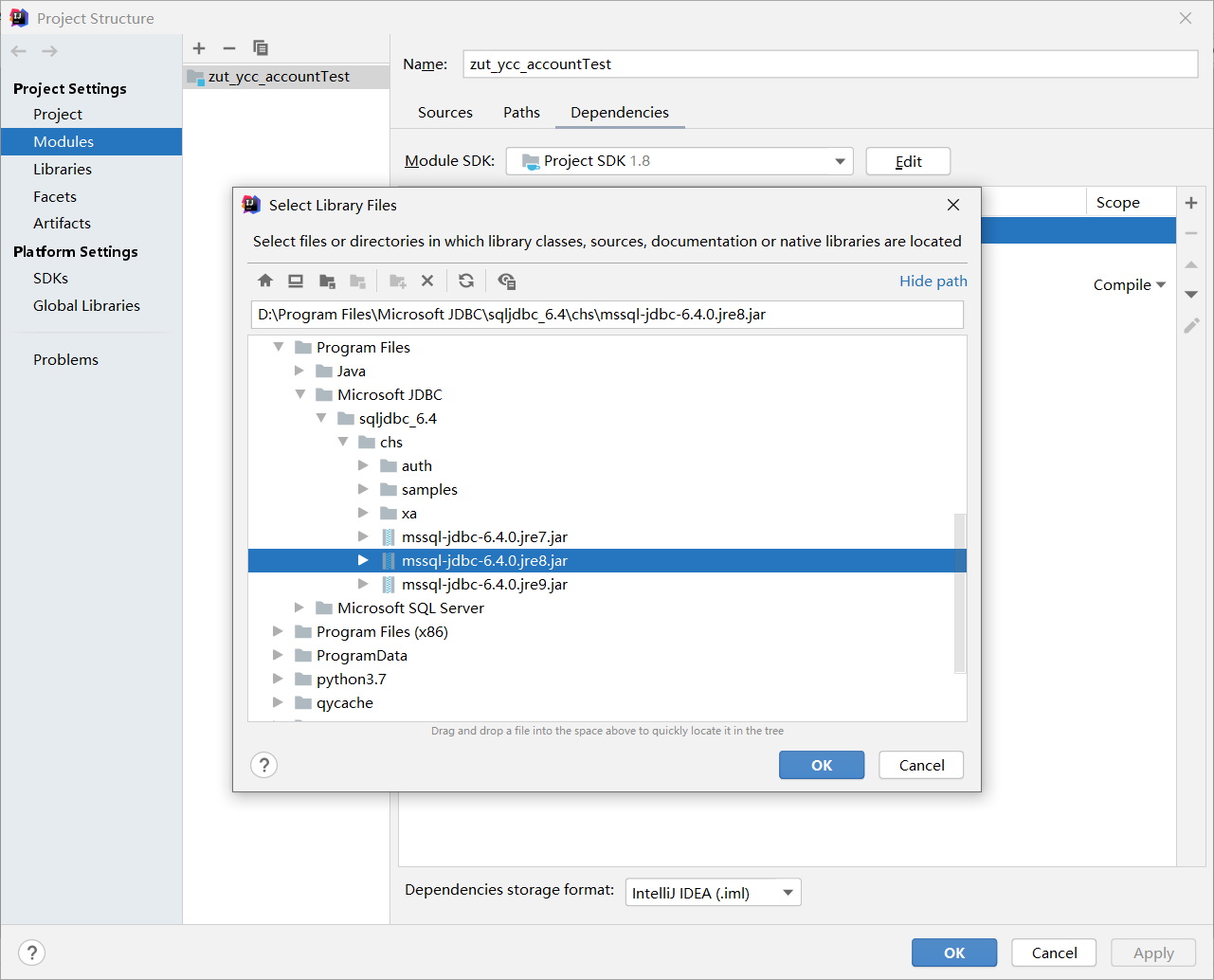This screenshot has width=1214, height=980.
Task: Open help in Project Structure window
Action: tap(32, 953)
